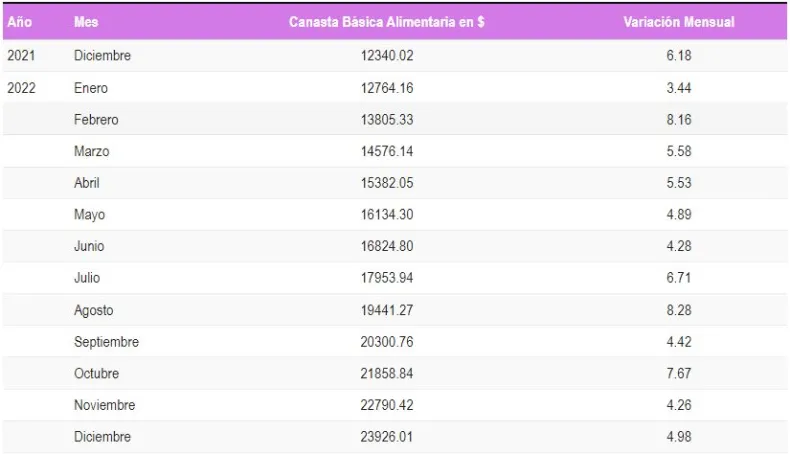Click the basket value 12340.02
This screenshot has height=454, width=790.
pos(387,56)
